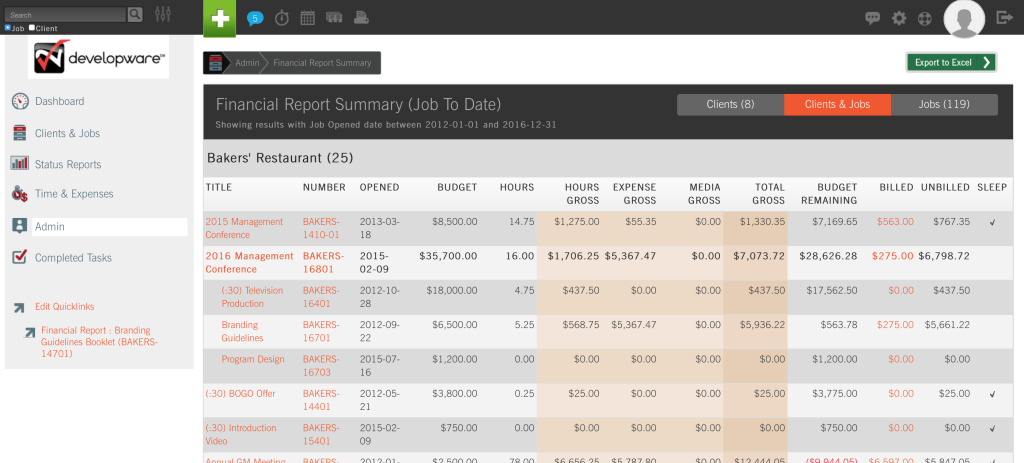This screenshot has width=1024, height=463.
Task: Open the stopwatch timer icon
Action: pos(282,18)
